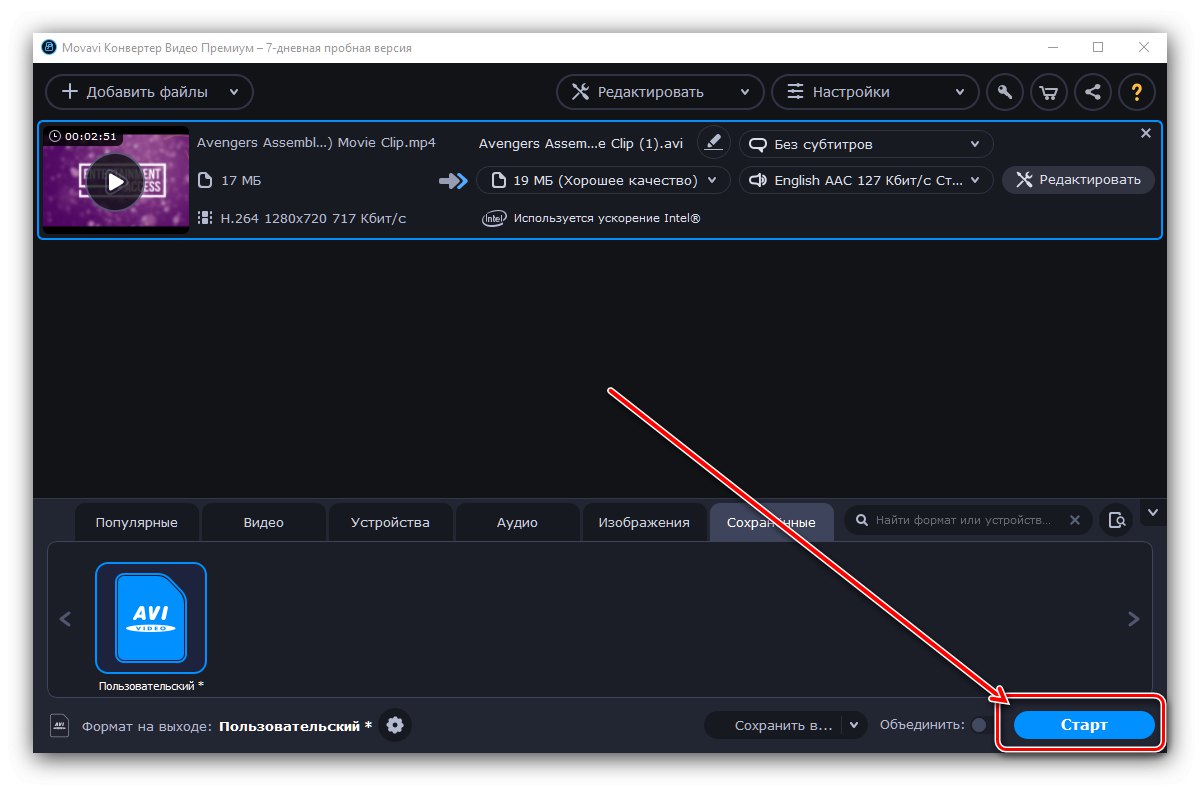The width and height of the screenshot is (1200, 786).
Task: Collapse the format panel with chevron
Action: (1153, 512)
